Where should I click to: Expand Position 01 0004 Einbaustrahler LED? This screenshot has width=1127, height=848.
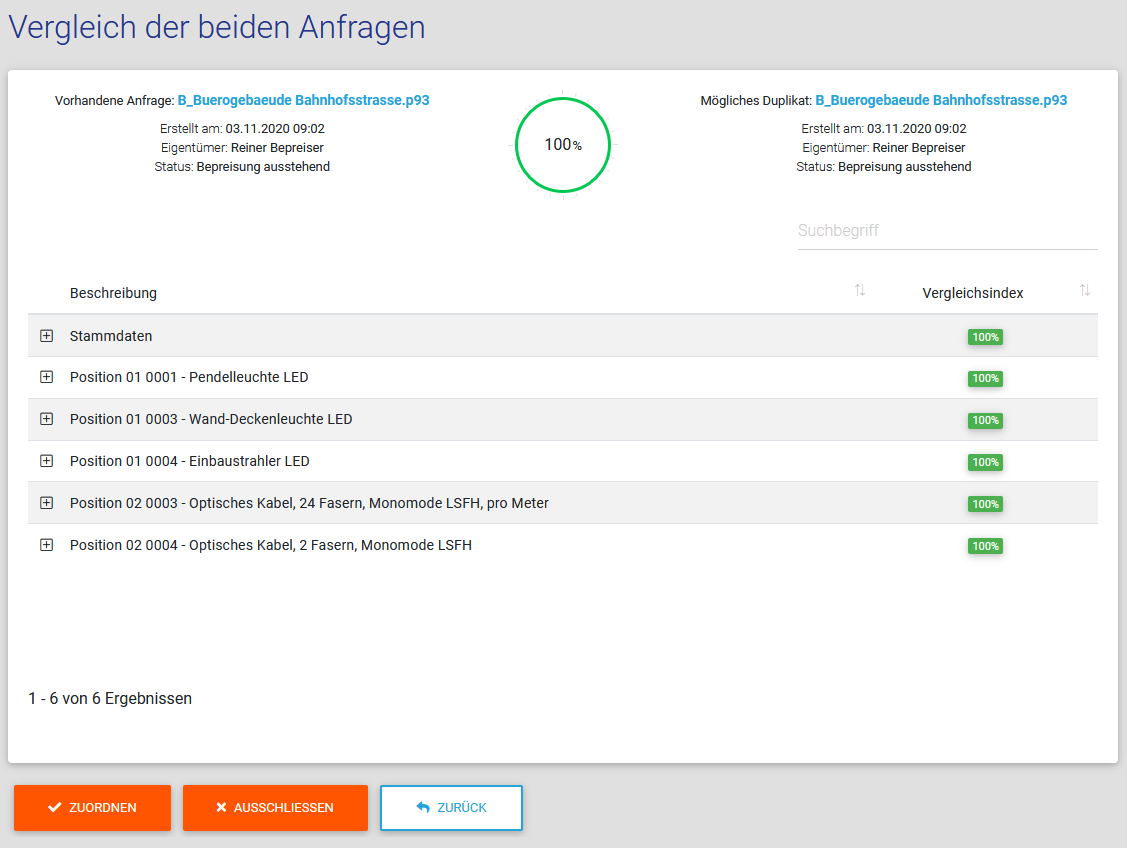tap(46, 461)
